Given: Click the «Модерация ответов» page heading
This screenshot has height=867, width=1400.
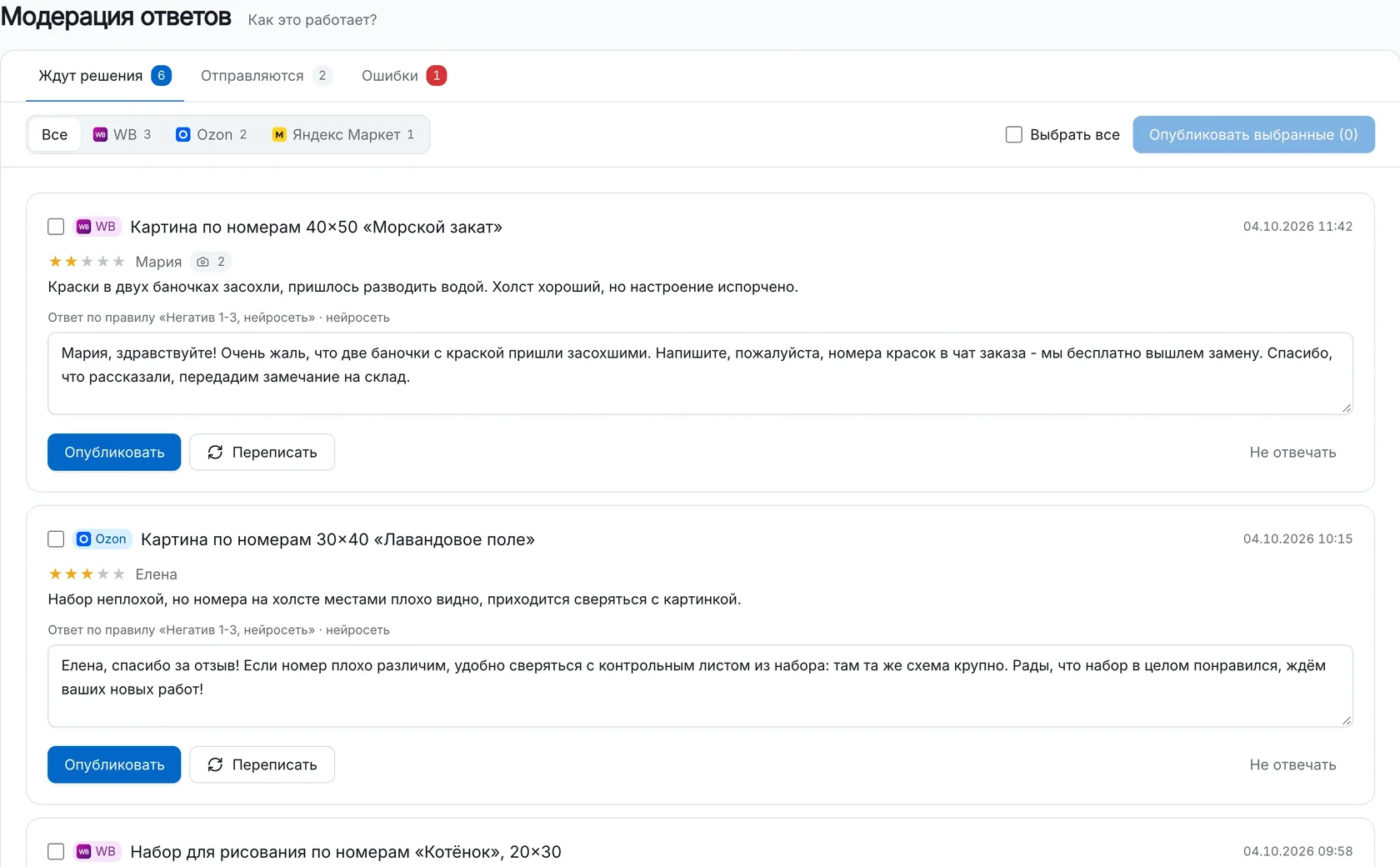Looking at the screenshot, I should pos(116,17).
